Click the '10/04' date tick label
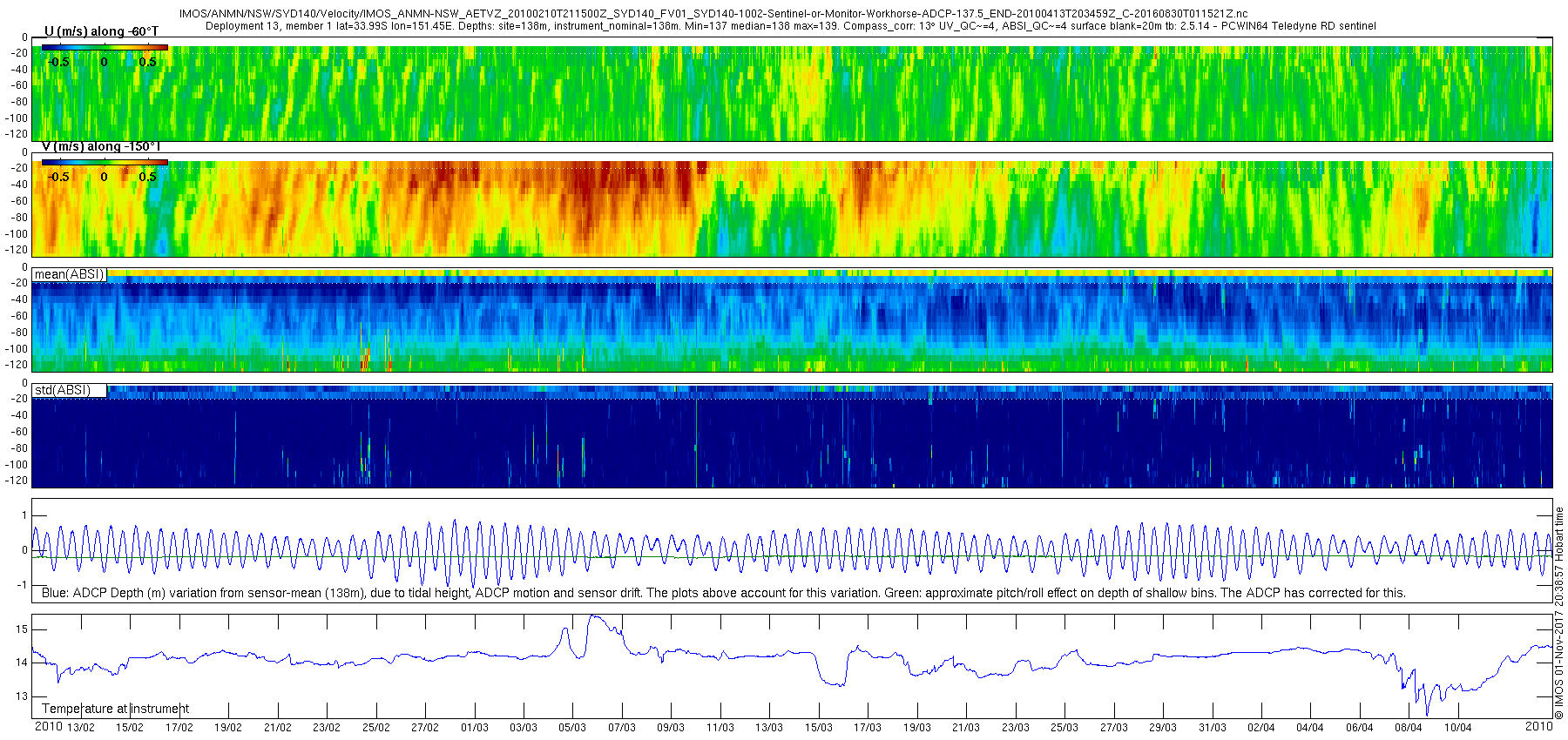1568x740 pixels. [x=1458, y=728]
